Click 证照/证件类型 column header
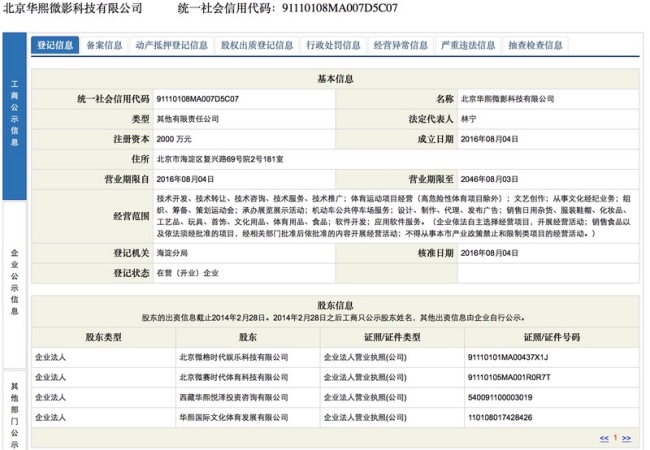This screenshot has height=450, width=650. point(392,337)
